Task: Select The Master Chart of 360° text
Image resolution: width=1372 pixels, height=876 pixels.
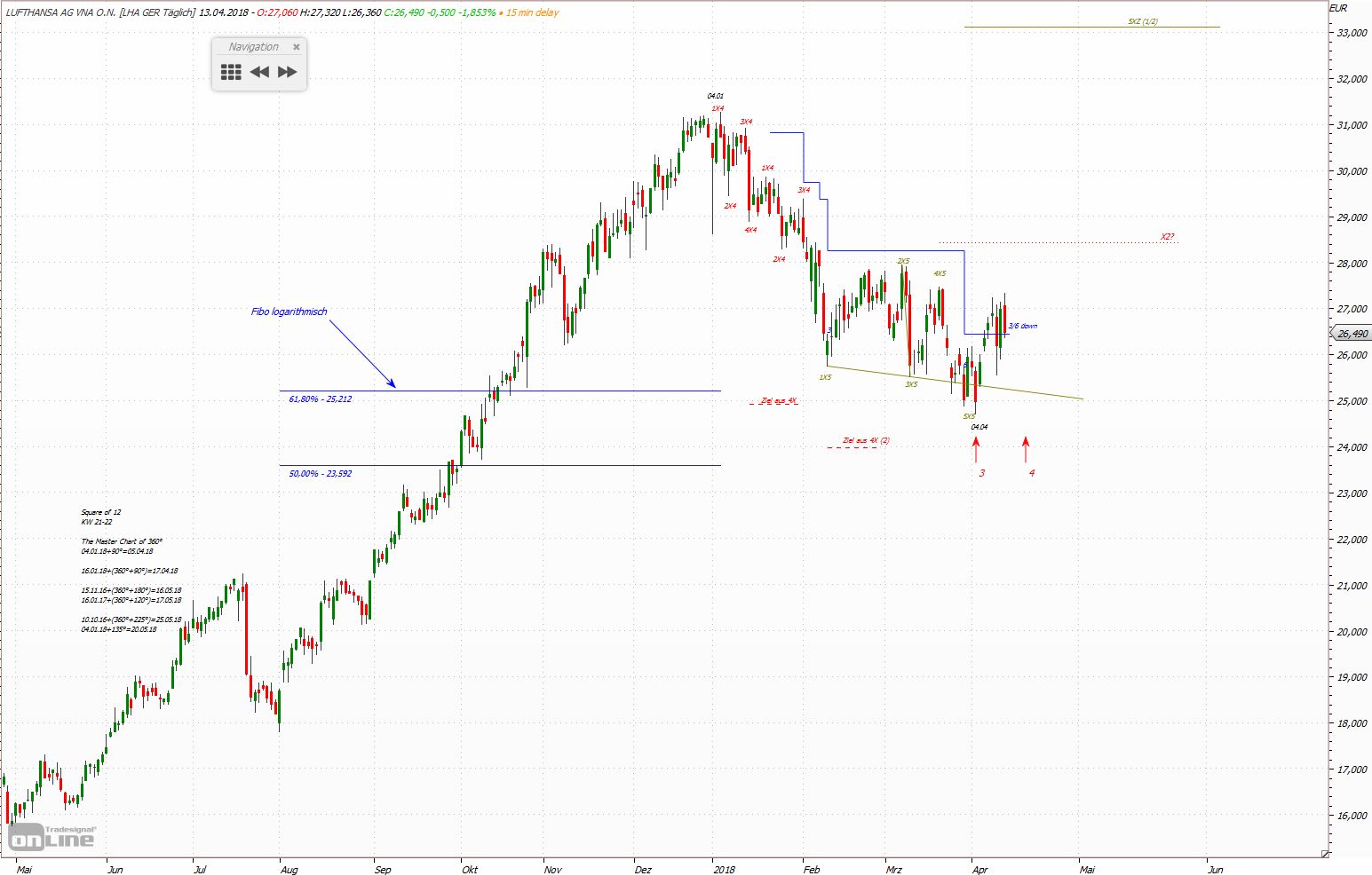Action: tap(122, 541)
